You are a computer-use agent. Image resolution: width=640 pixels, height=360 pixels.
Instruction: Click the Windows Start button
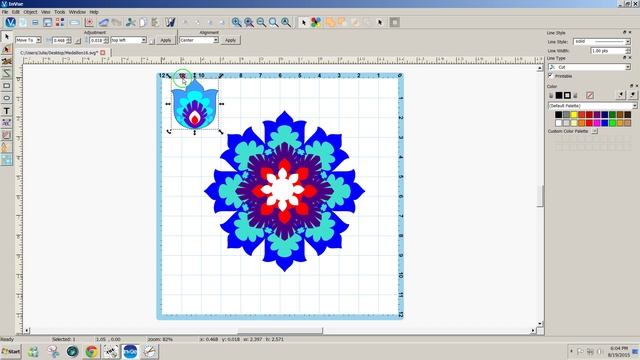click(x=11, y=351)
